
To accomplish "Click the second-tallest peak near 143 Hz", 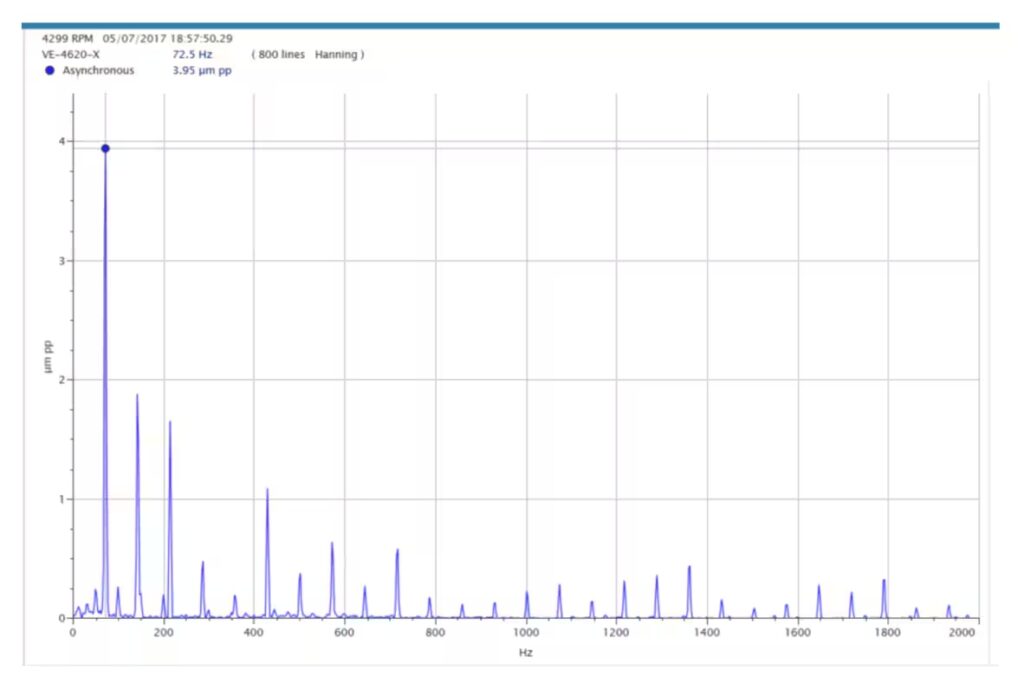I will (137, 396).
